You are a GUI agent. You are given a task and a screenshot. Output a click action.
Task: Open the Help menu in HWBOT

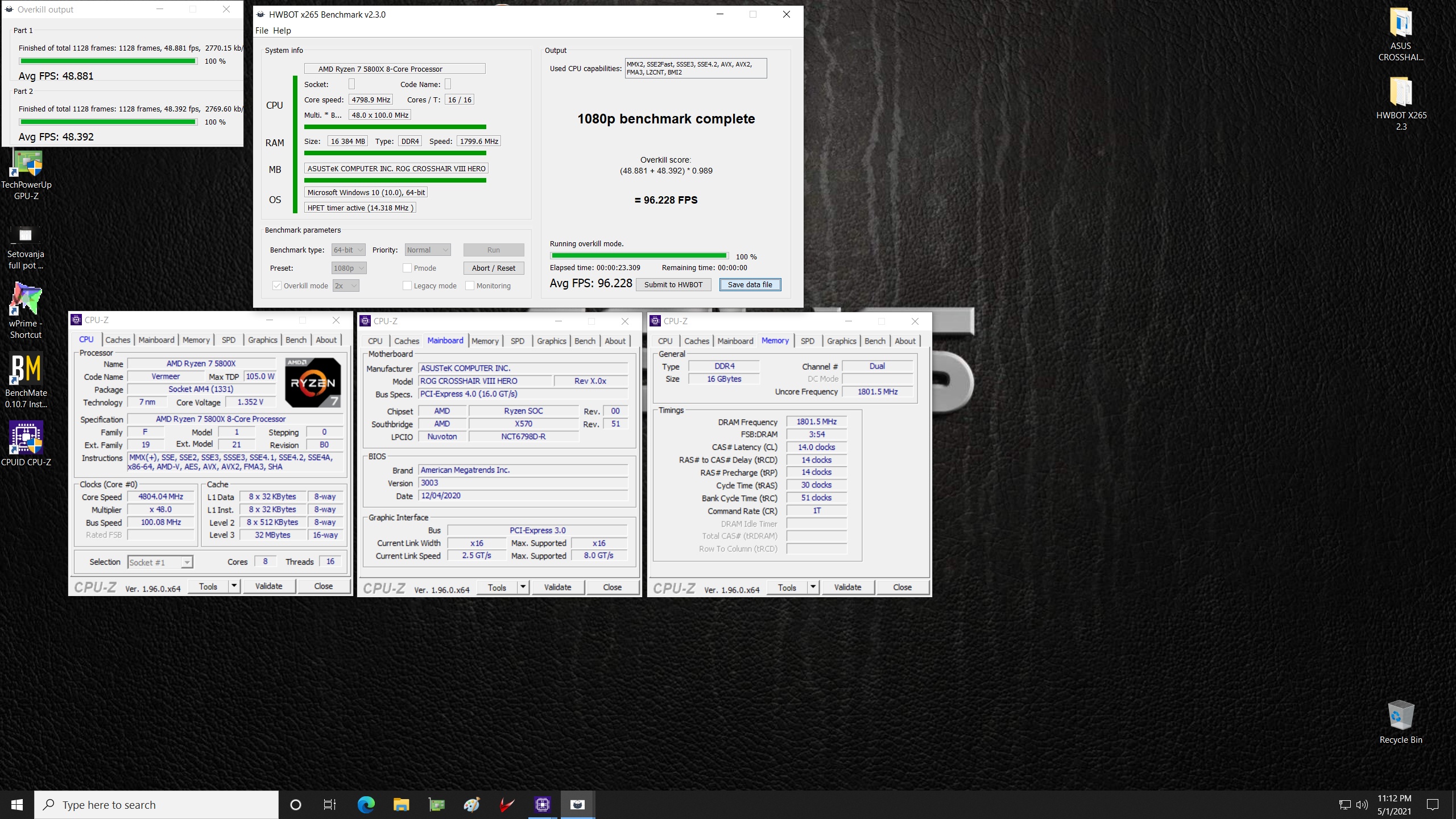pyautogui.click(x=282, y=31)
